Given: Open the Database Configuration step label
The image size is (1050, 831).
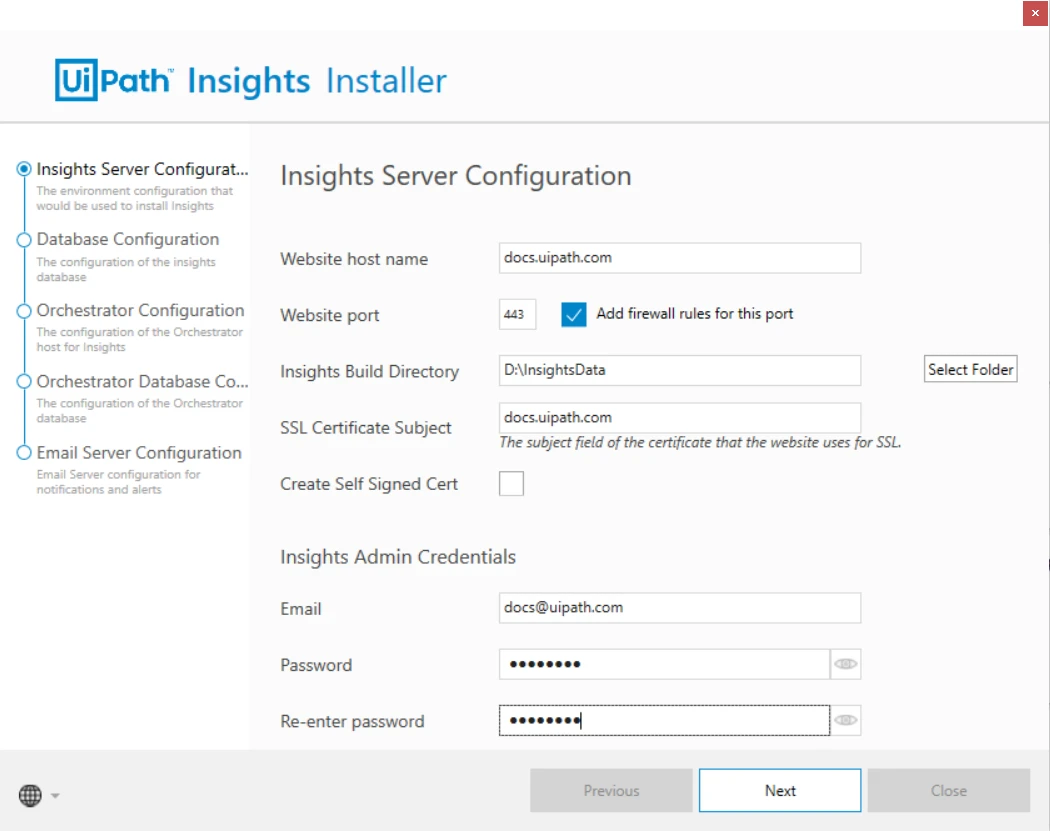Looking at the screenshot, I should pos(128,239).
